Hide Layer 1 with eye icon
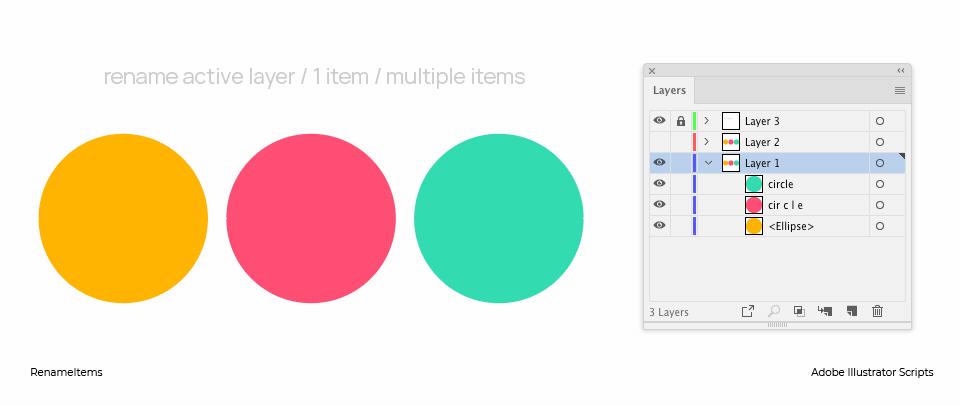Screen dimensions: 960x405 click(x=659, y=163)
